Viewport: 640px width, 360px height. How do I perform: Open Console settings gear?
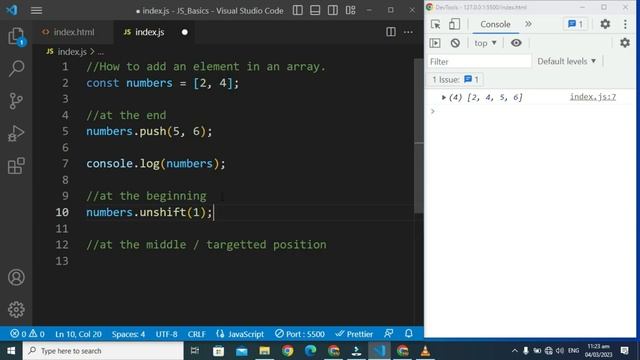(x=625, y=42)
